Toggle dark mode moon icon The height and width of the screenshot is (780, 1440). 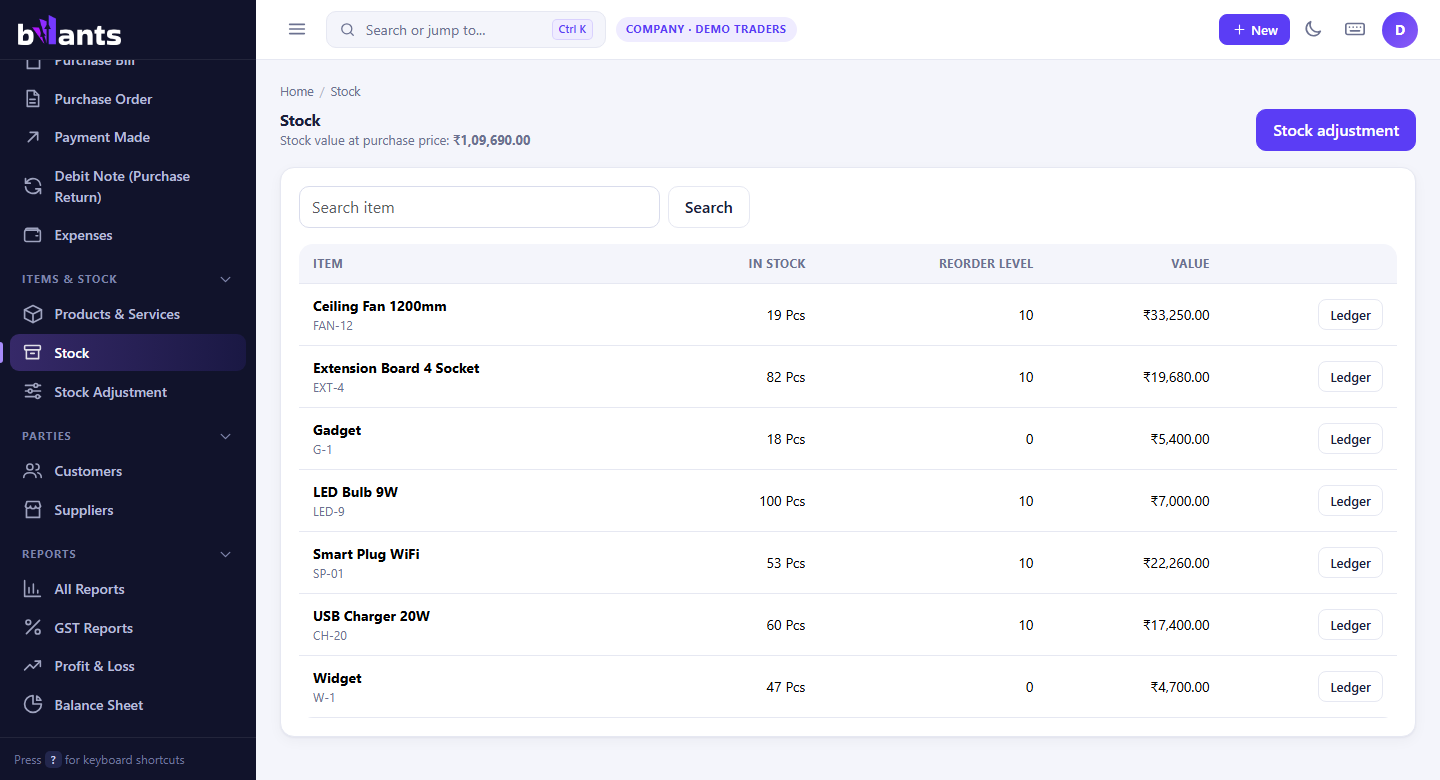click(x=1313, y=29)
